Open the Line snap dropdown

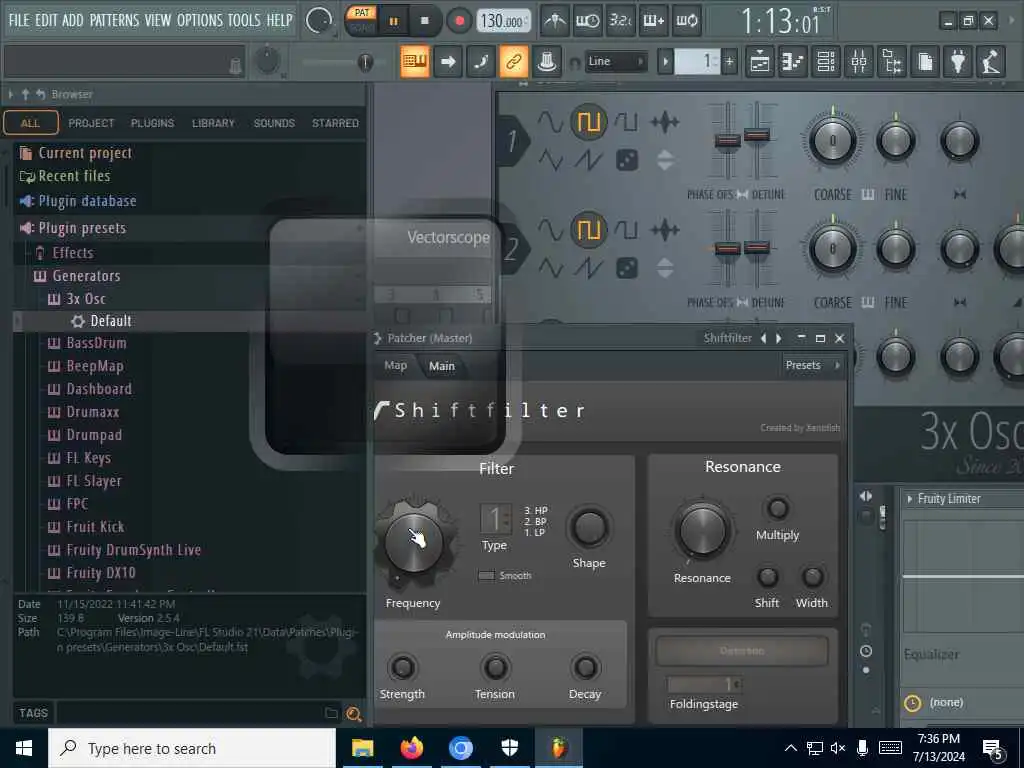point(616,61)
